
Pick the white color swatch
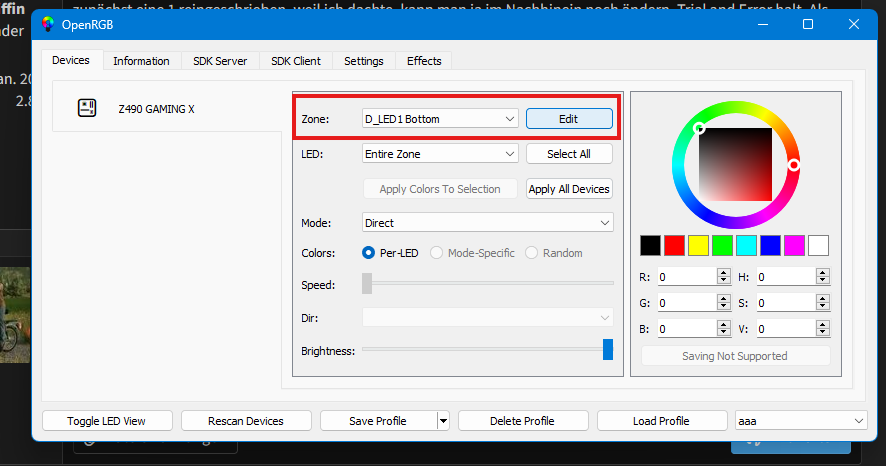click(818, 245)
